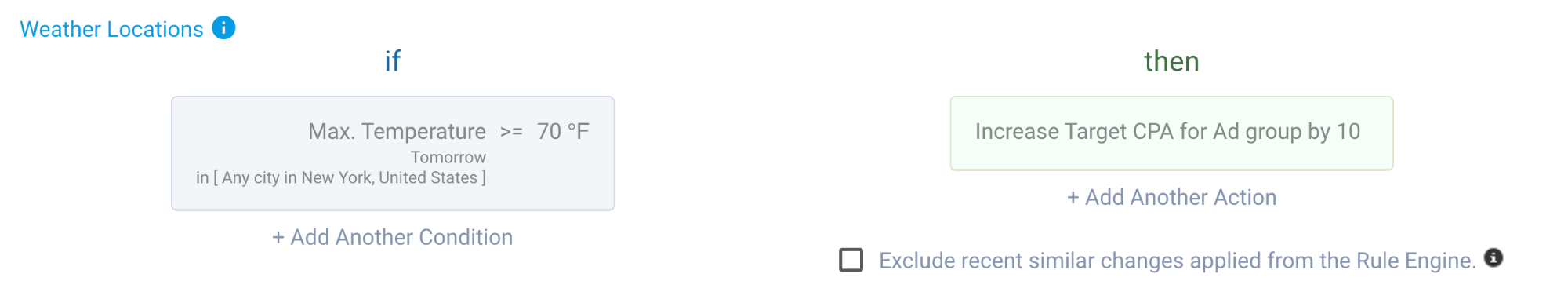This screenshot has height=303, width=1568.
Task: Edit the 70 temperature threshold value
Action: [x=549, y=131]
